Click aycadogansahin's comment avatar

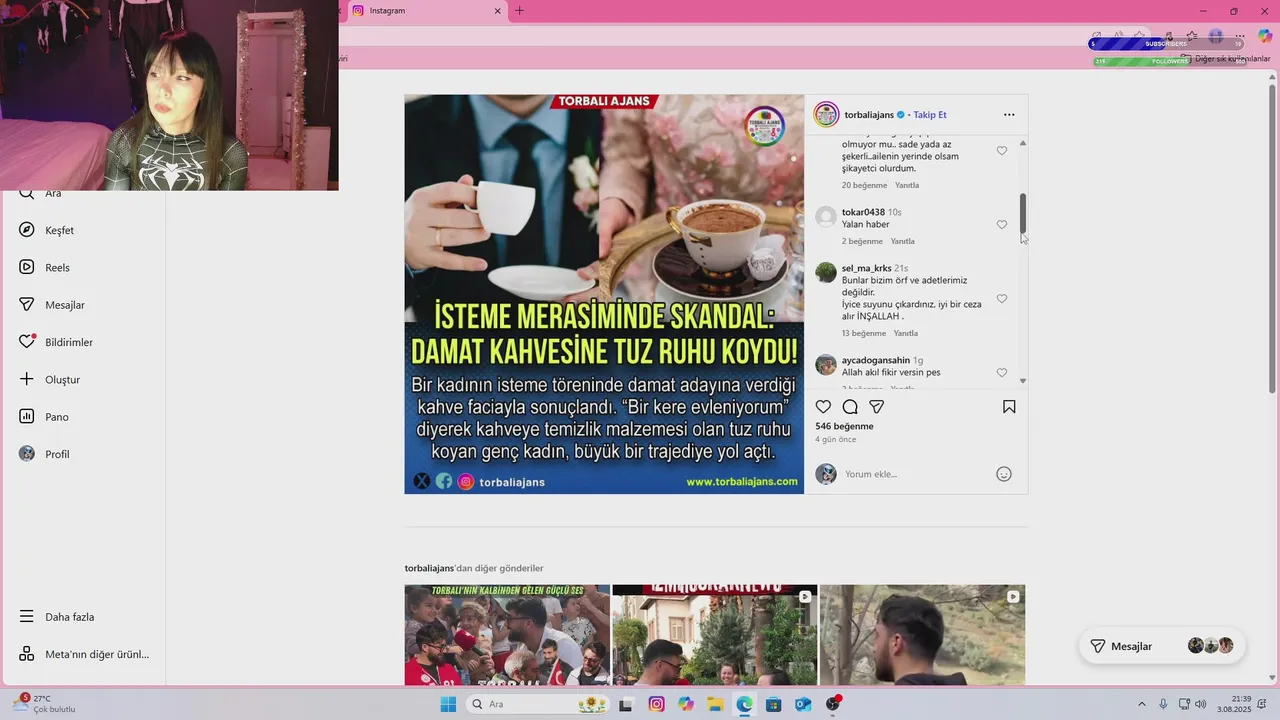tap(826, 364)
